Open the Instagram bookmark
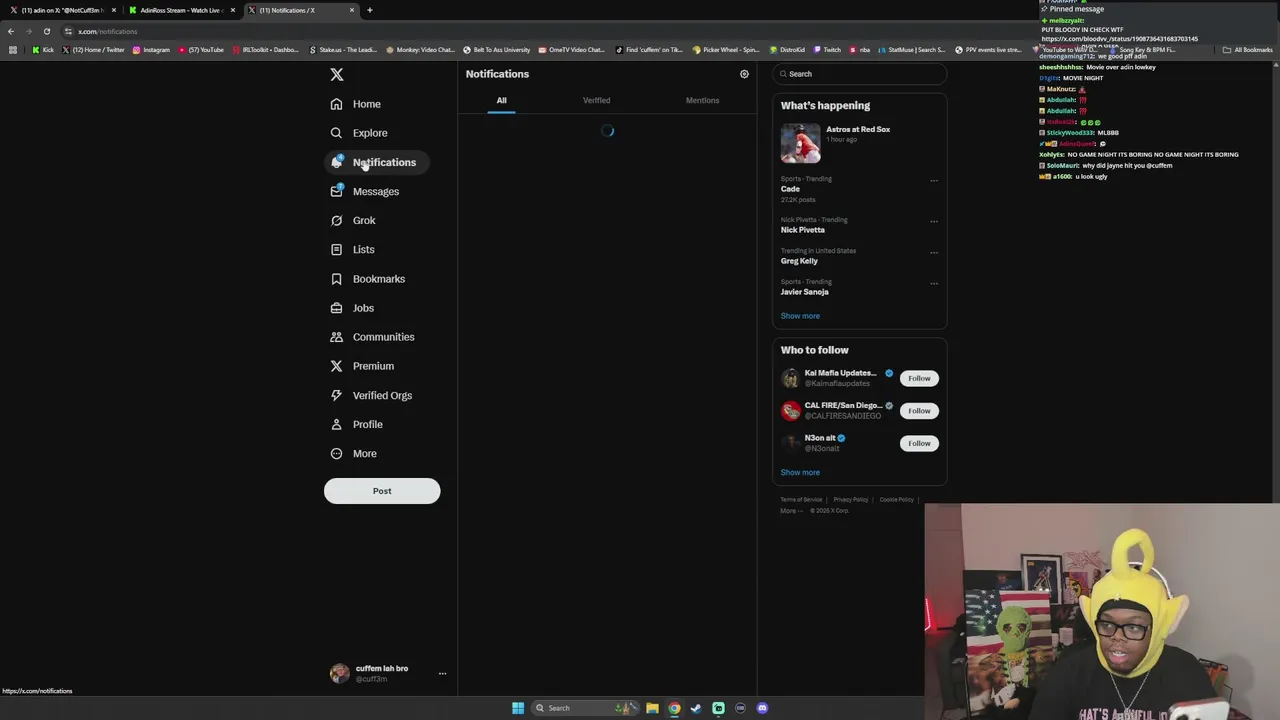This screenshot has width=1280, height=720. click(x=151, y=49)
